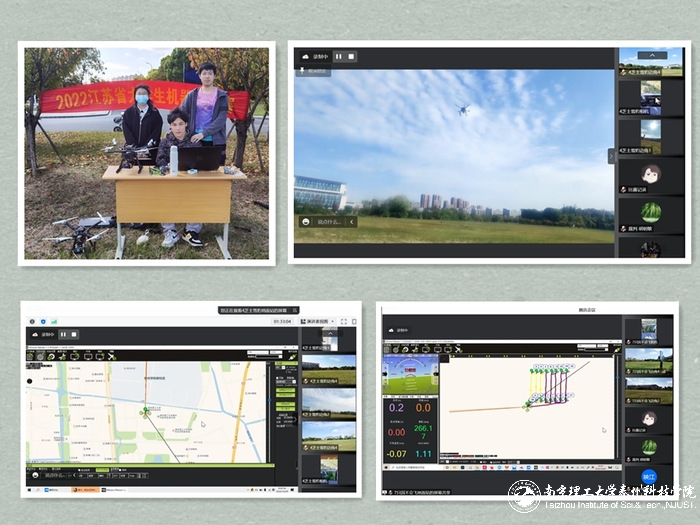Stop recording in the sky video window

(x=350, y=57)
